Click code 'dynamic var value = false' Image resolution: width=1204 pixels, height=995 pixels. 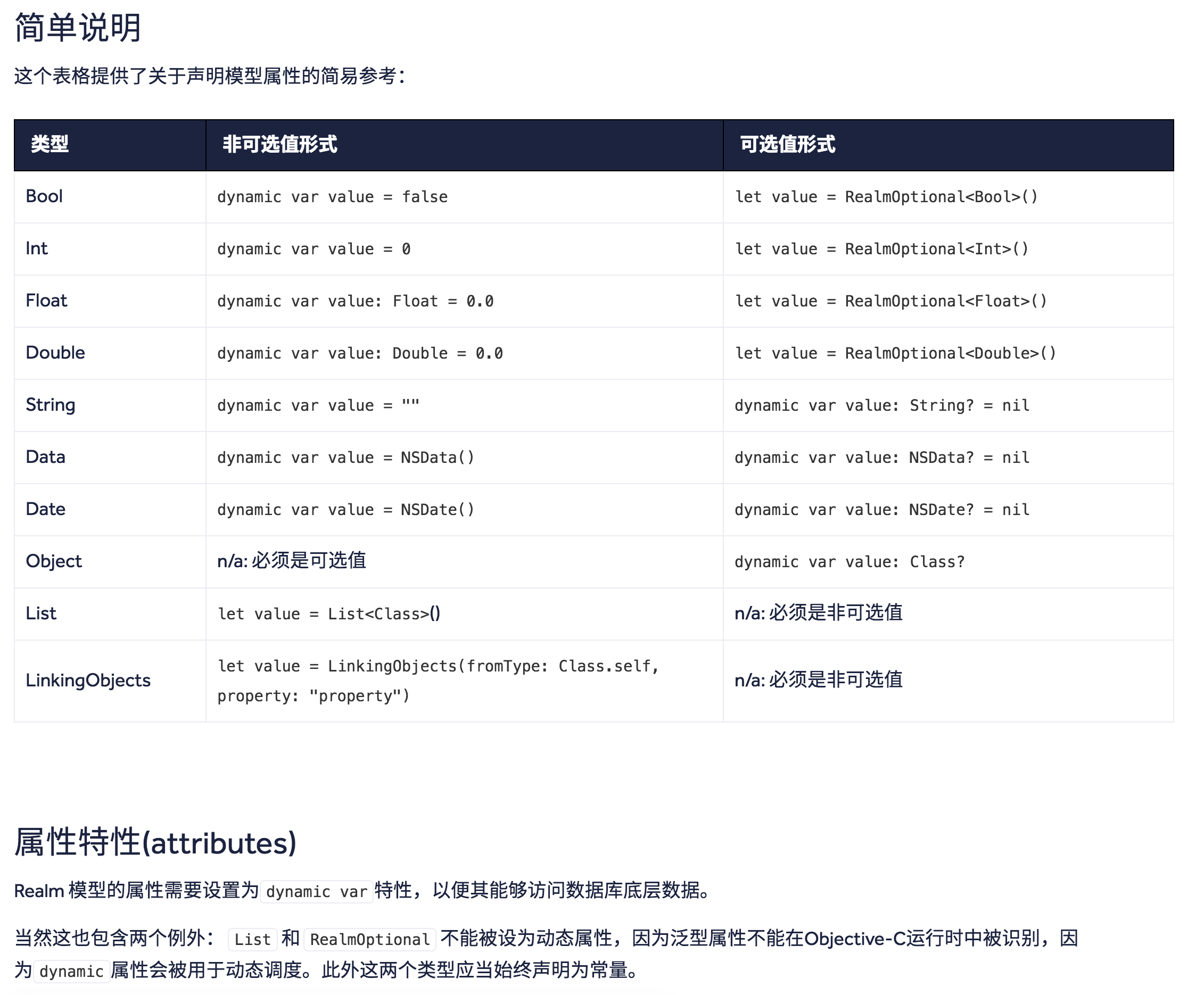tap(333, 197)
